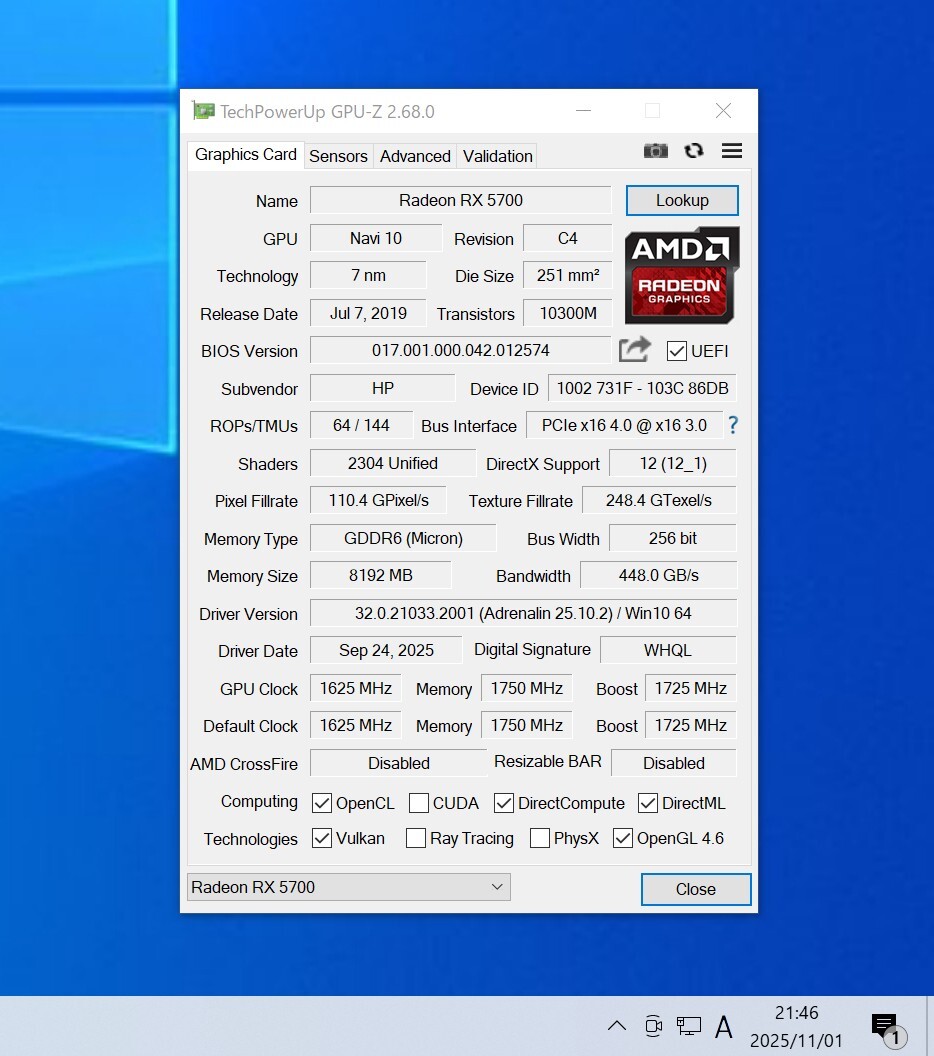Open the Advanced tab

415,156
